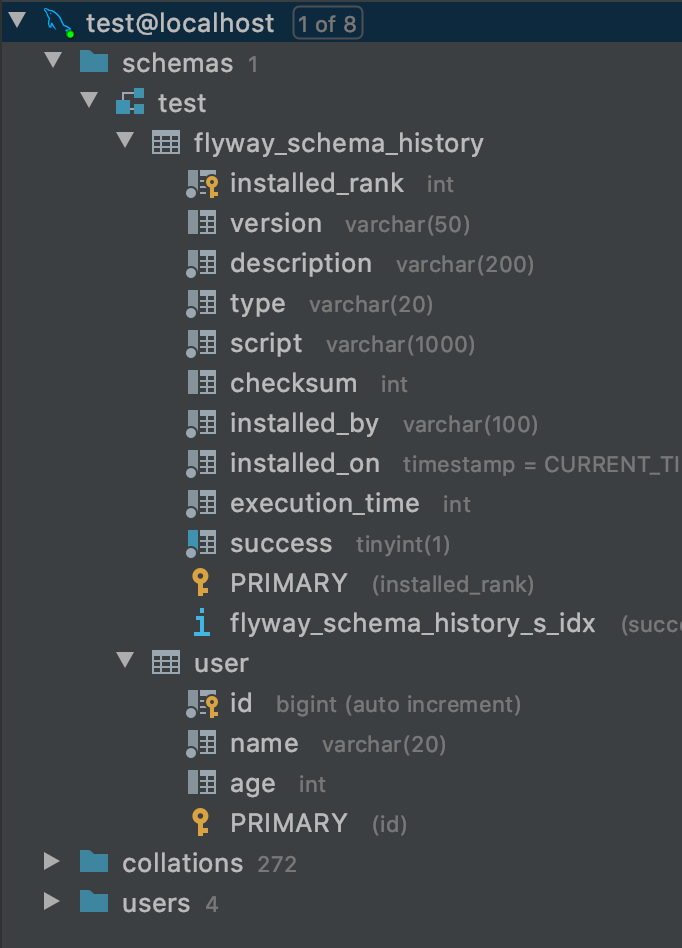
Task: Click the "1 of 8" badge
Action: click(x=327, y=23)
